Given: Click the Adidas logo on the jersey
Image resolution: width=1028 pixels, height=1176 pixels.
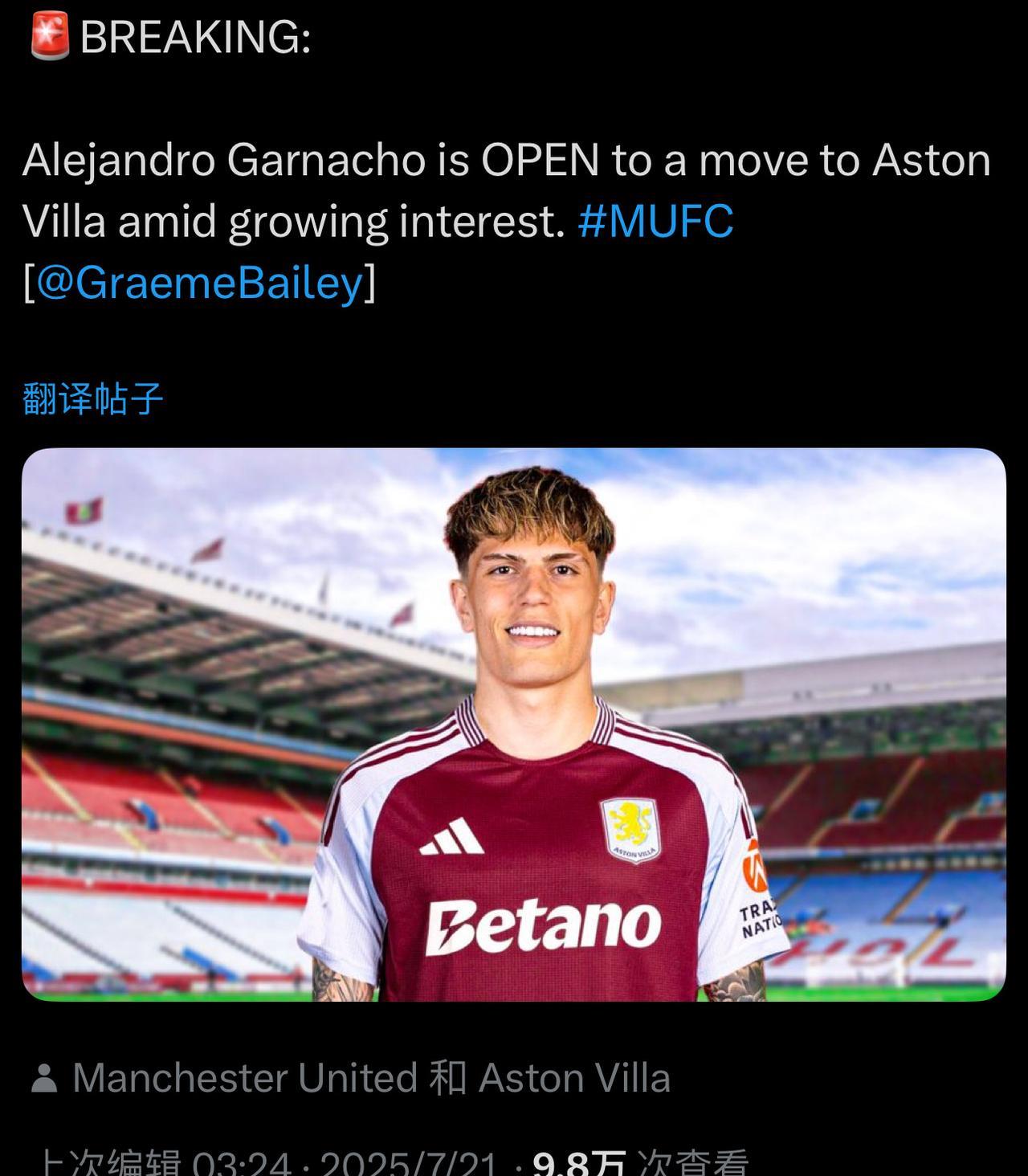Looking at the screenshot, I should [x=452, y=837].
